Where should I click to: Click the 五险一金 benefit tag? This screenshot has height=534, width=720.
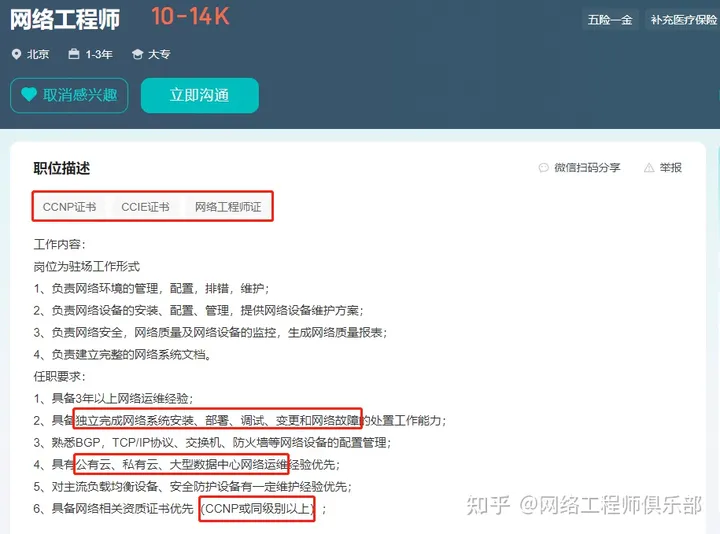click(610, 20)
